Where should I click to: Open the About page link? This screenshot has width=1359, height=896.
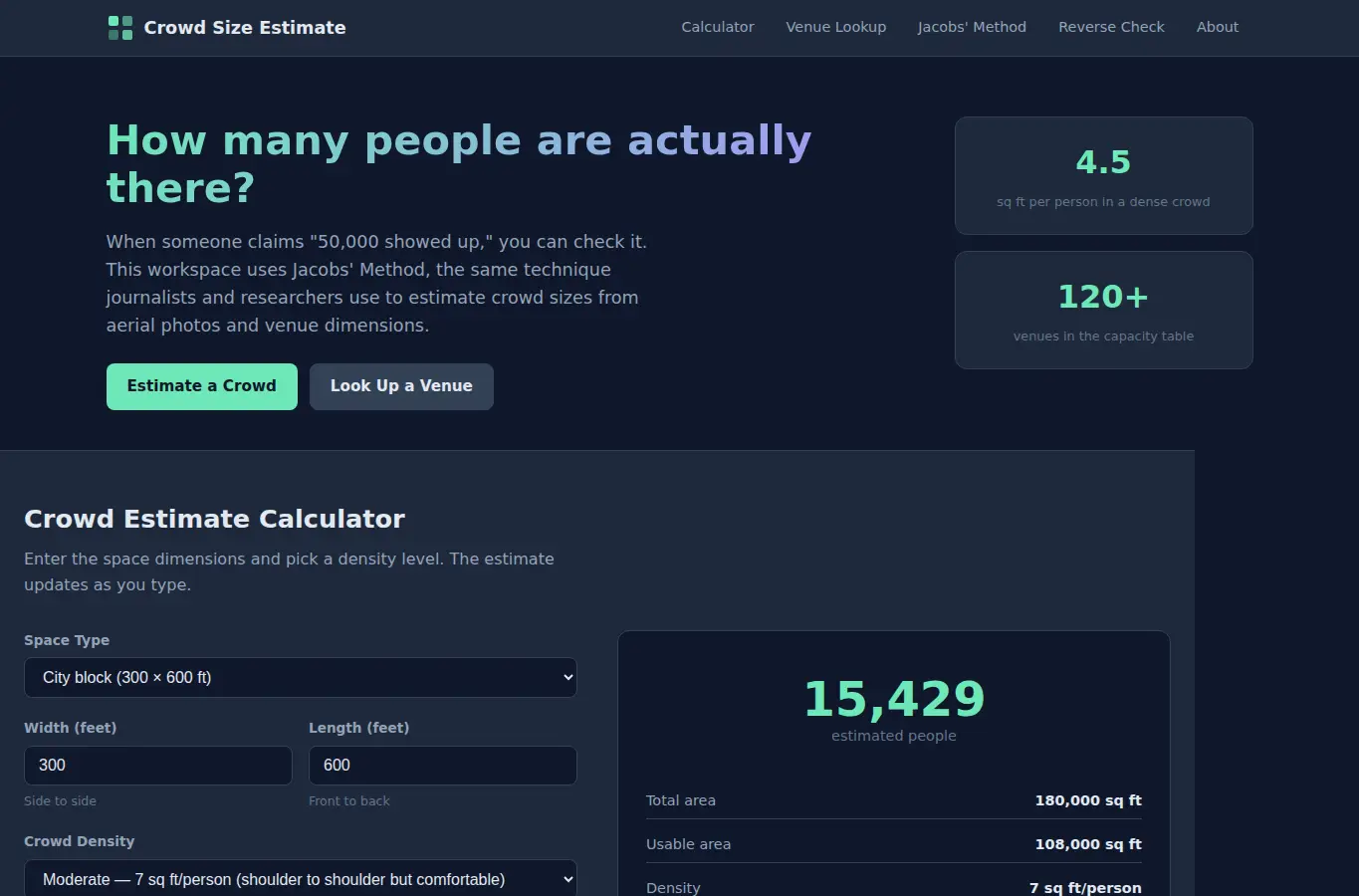click(x=1218, y=27)
